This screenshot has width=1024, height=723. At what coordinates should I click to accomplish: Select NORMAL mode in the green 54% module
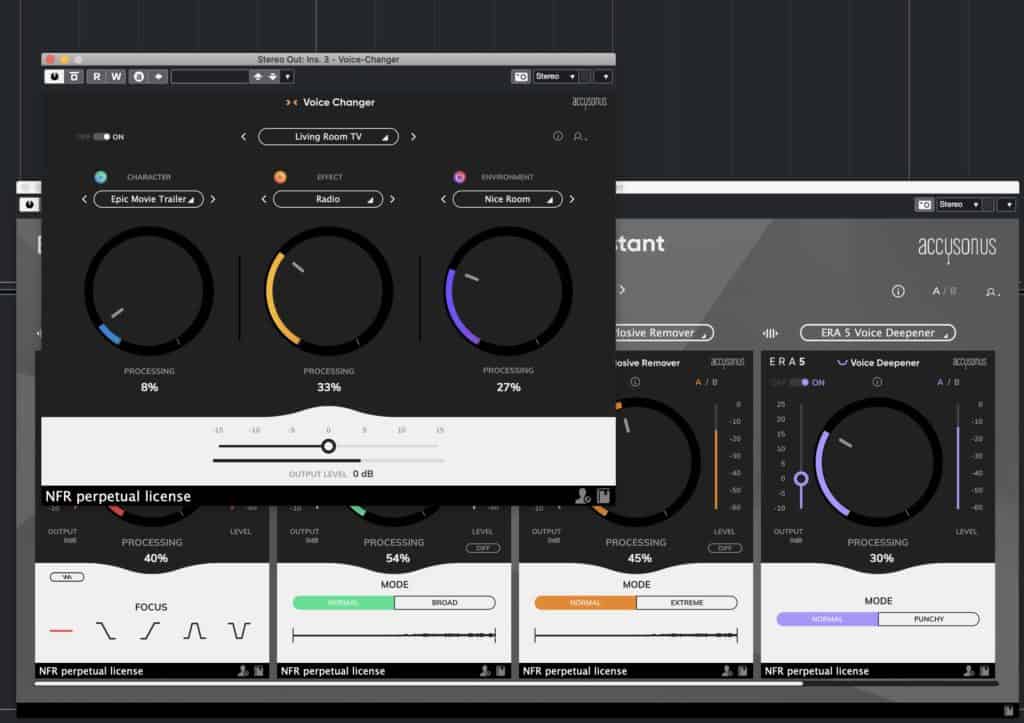pos(344,602)
